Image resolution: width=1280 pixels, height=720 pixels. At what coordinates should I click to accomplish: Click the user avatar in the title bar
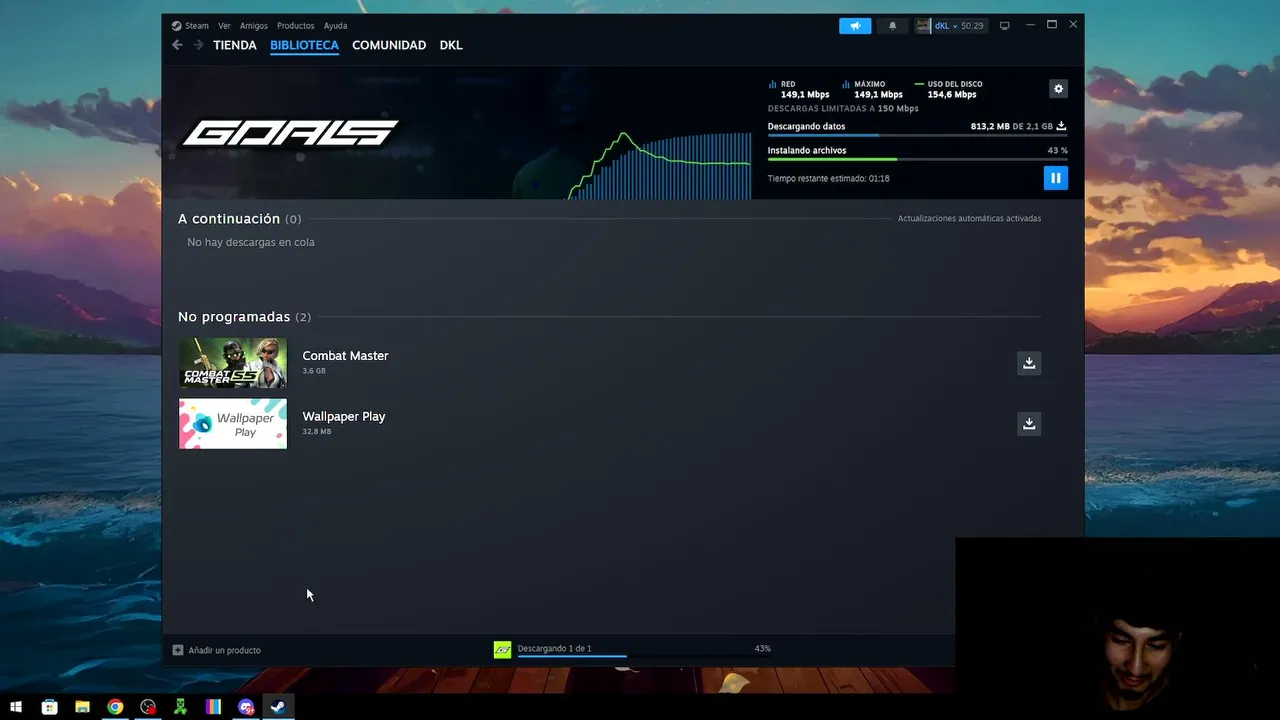922,26
